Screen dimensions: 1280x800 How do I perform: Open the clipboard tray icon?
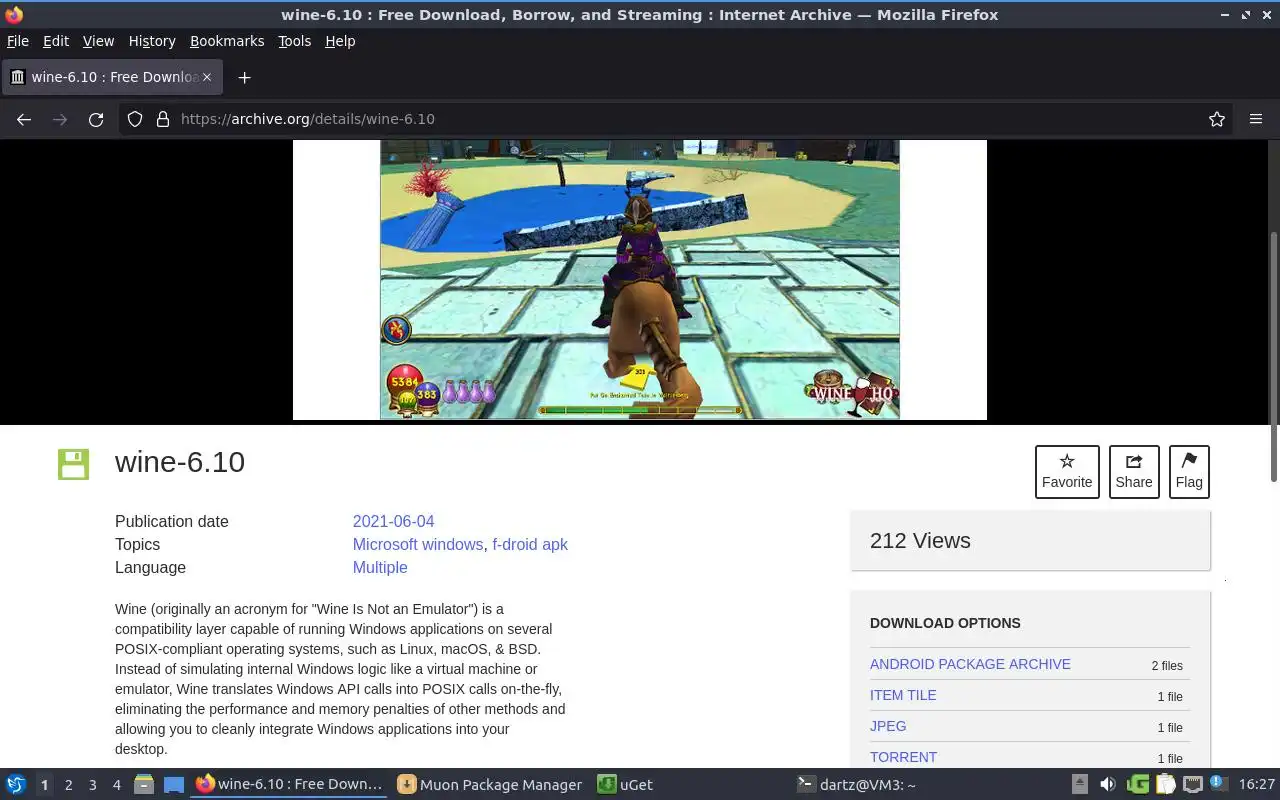(x=1165, y=785)
